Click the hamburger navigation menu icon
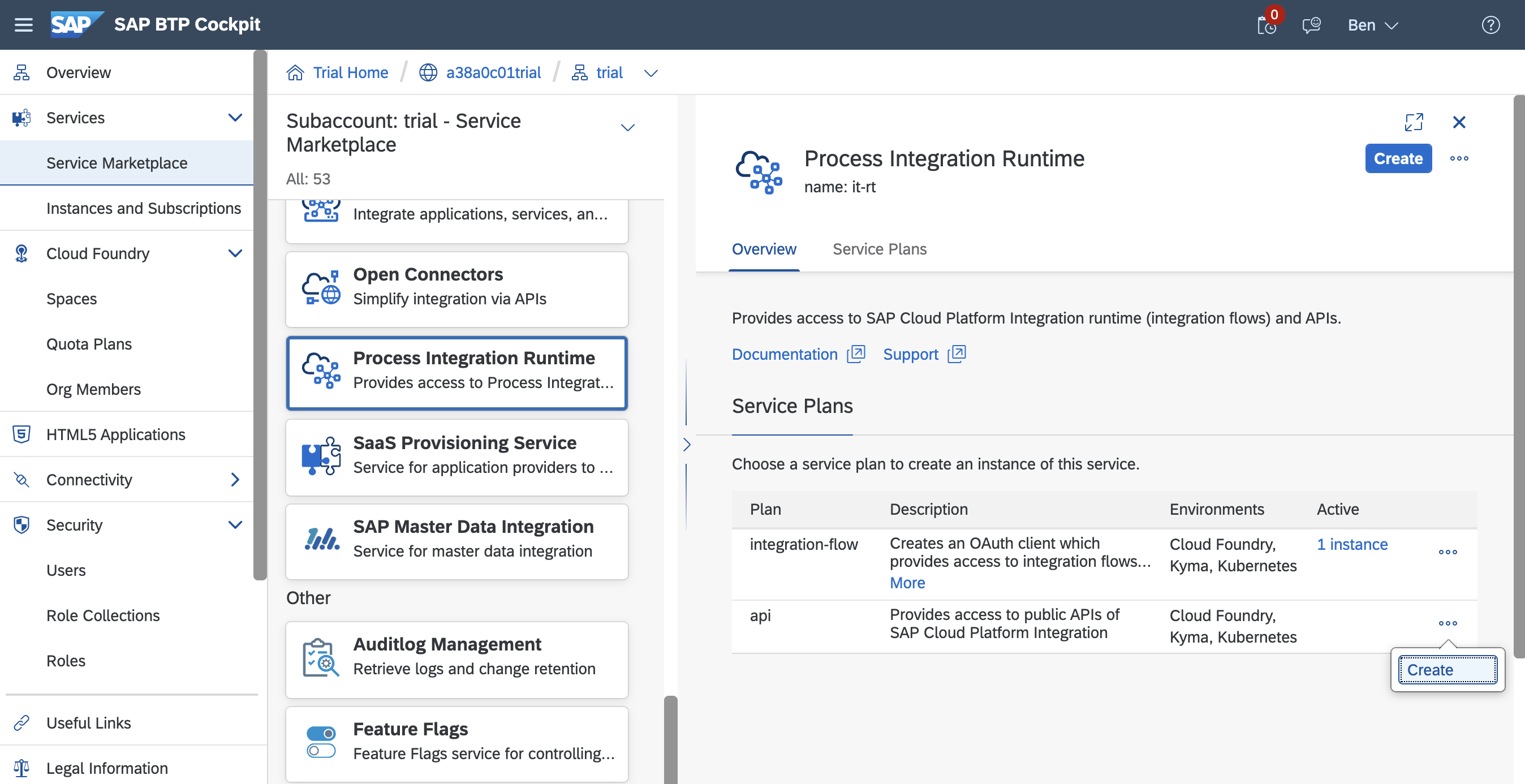1525x784 pixels. [x=24, y=25]
